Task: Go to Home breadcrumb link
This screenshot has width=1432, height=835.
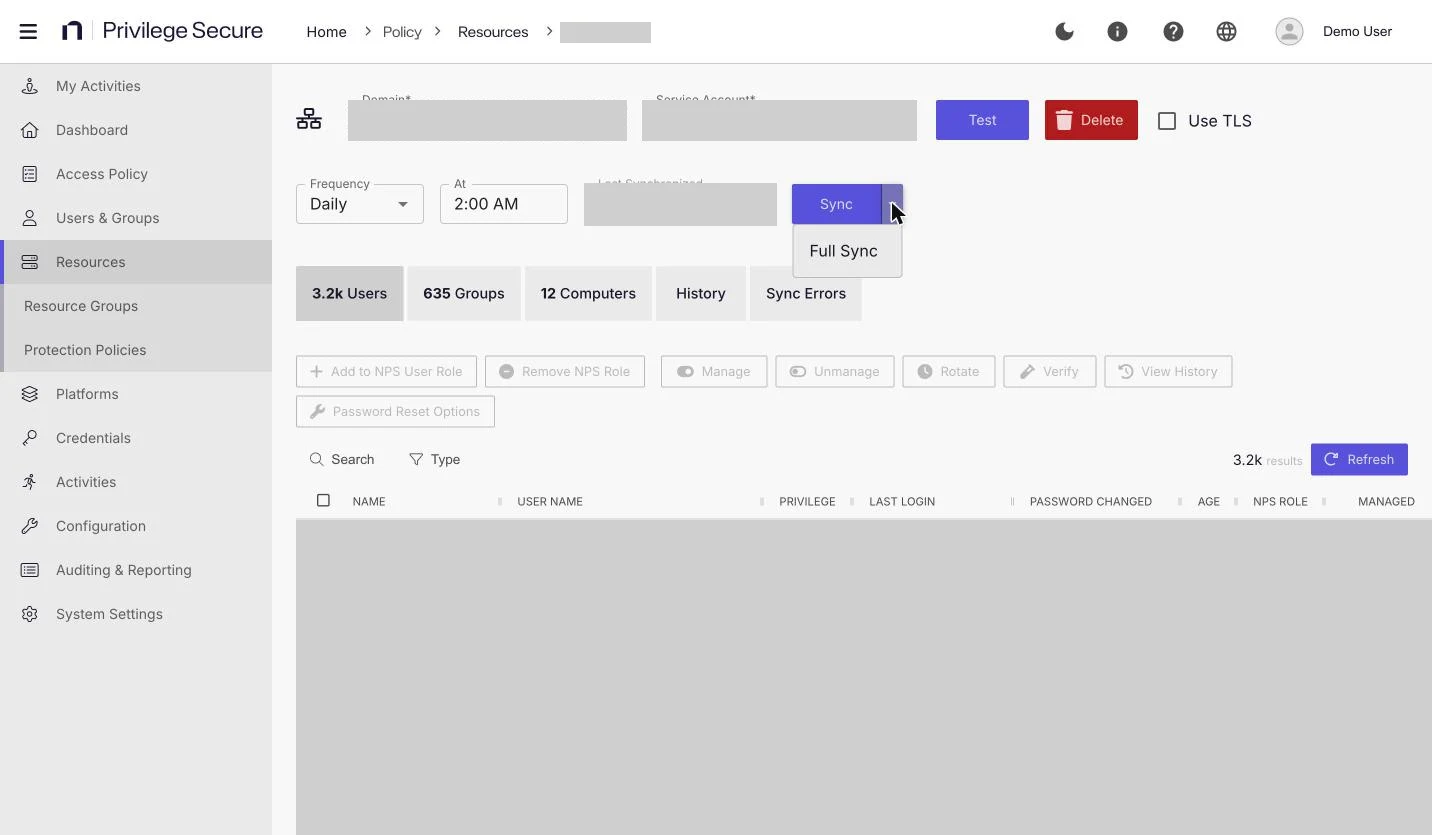Action: [326, 32]
